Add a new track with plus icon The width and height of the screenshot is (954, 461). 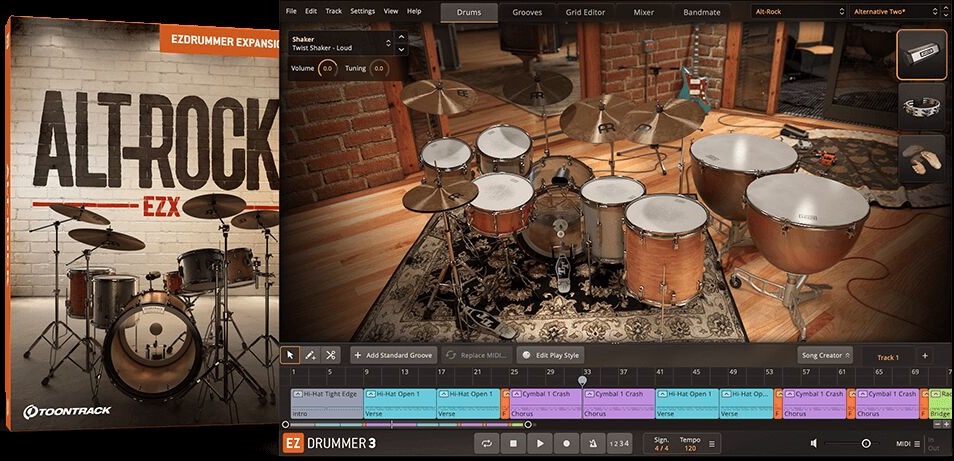pyautogui.click(x=924, y=355)
